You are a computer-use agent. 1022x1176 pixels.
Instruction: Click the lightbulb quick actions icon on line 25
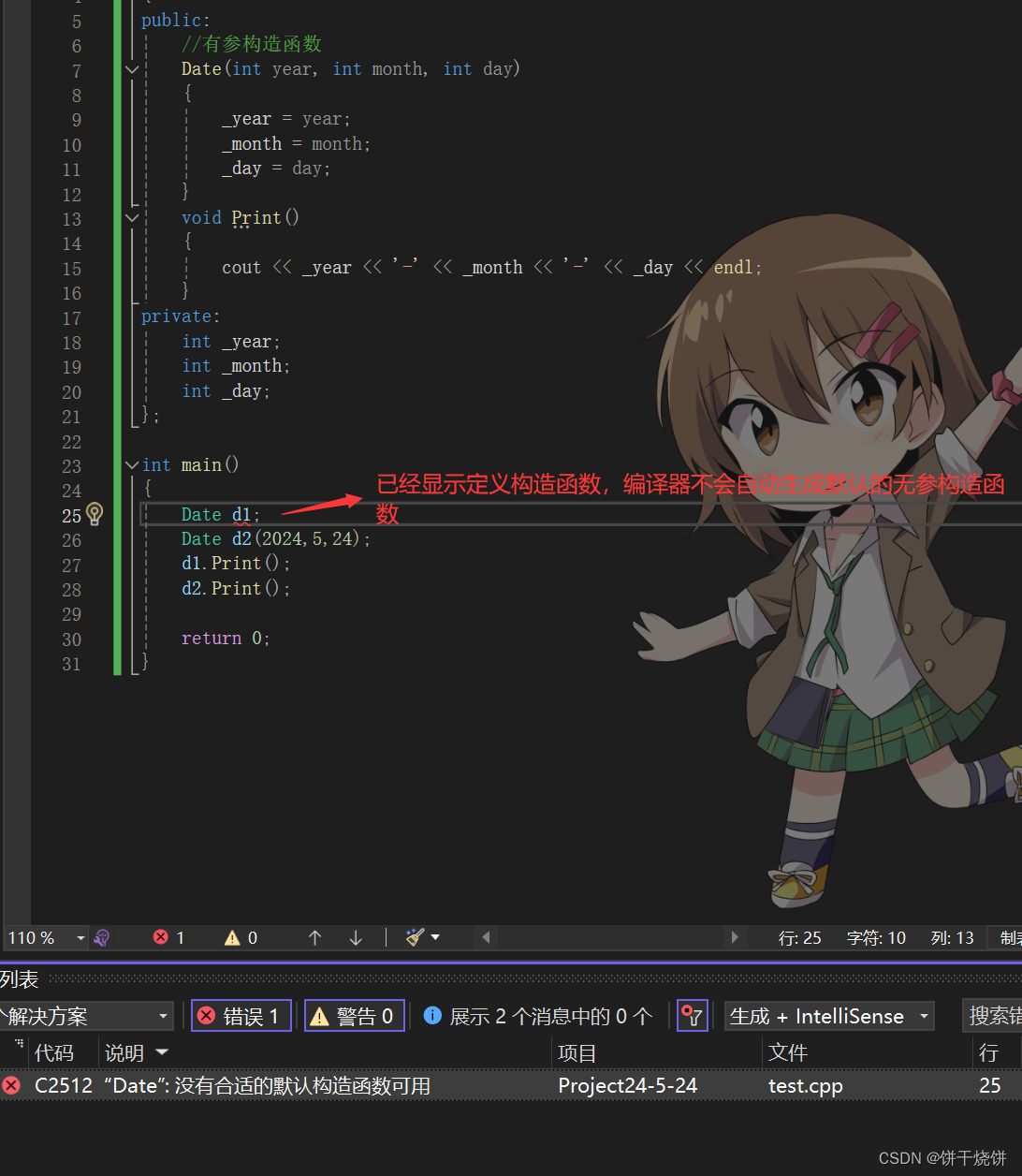click(x=95, y=513)
